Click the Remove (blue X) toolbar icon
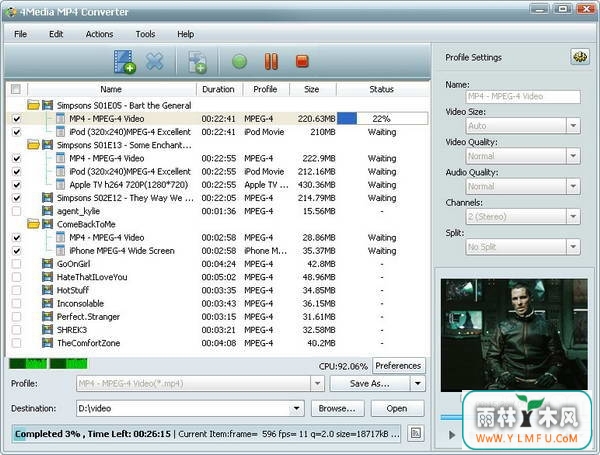Viewport: 600px width, 455px height. tap(155, 61)
